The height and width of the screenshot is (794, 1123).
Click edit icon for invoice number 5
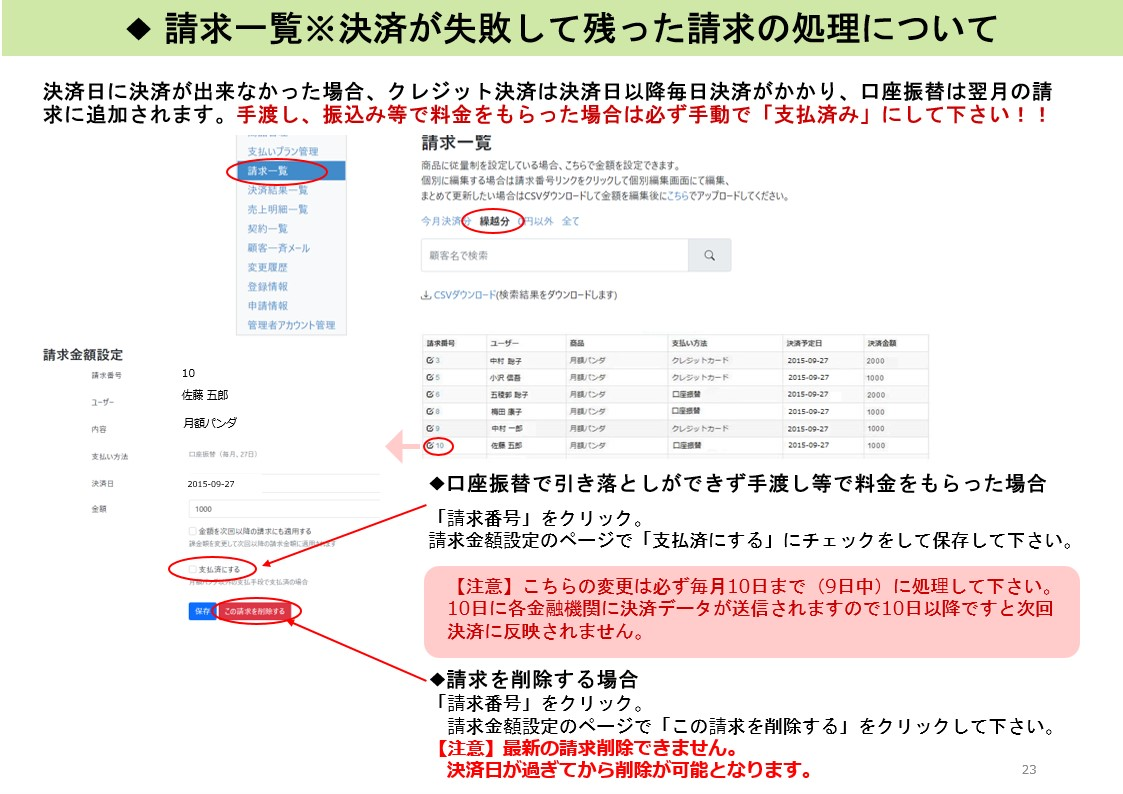point(430,378)
